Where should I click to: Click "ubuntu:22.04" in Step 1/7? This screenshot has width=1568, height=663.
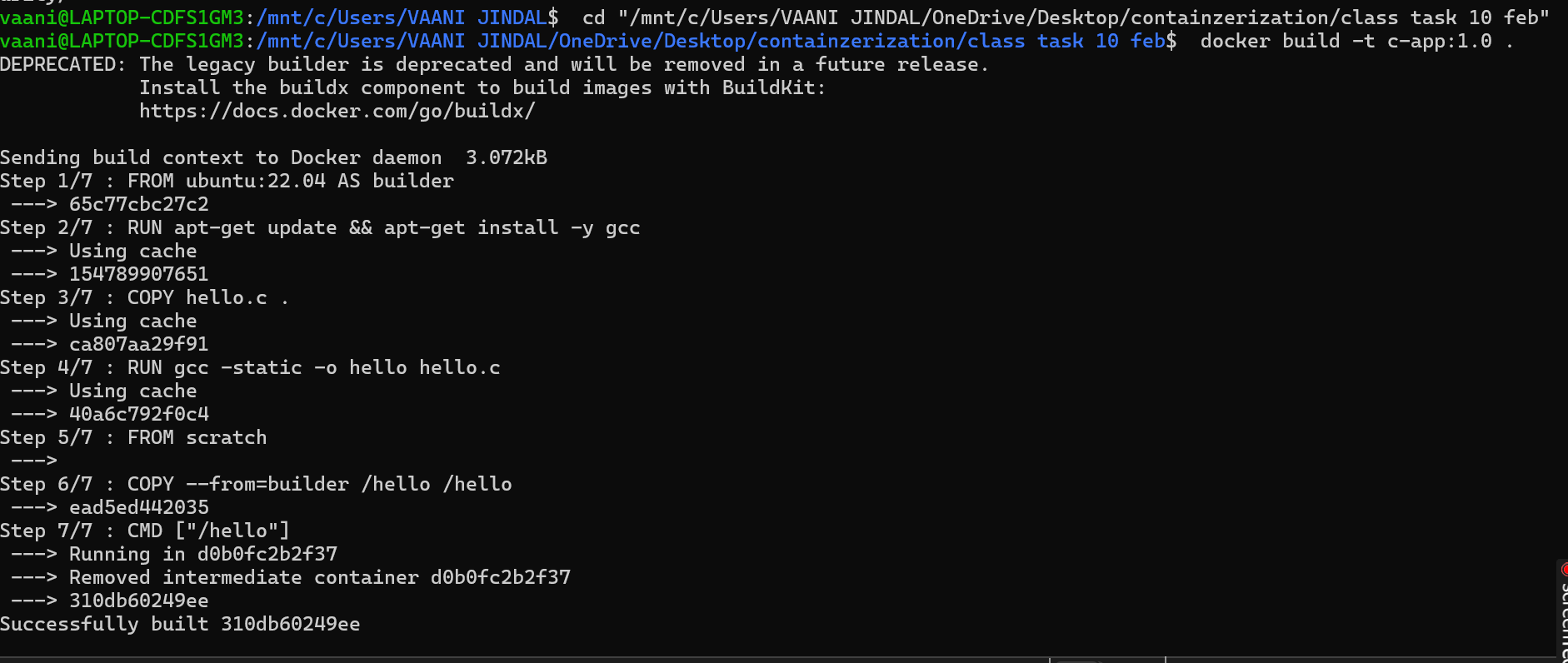256,181
